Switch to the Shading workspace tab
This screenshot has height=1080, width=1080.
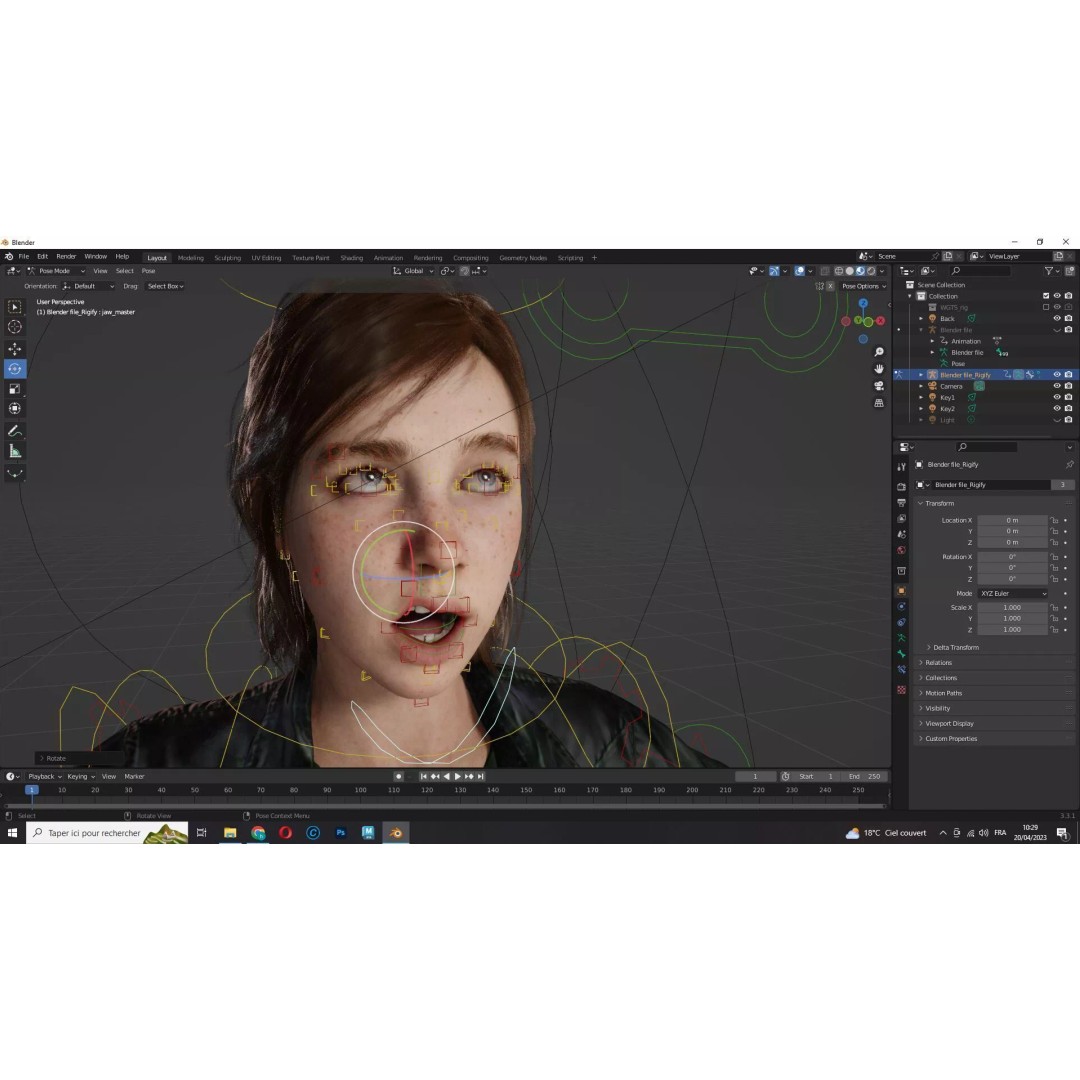(351, 258)
